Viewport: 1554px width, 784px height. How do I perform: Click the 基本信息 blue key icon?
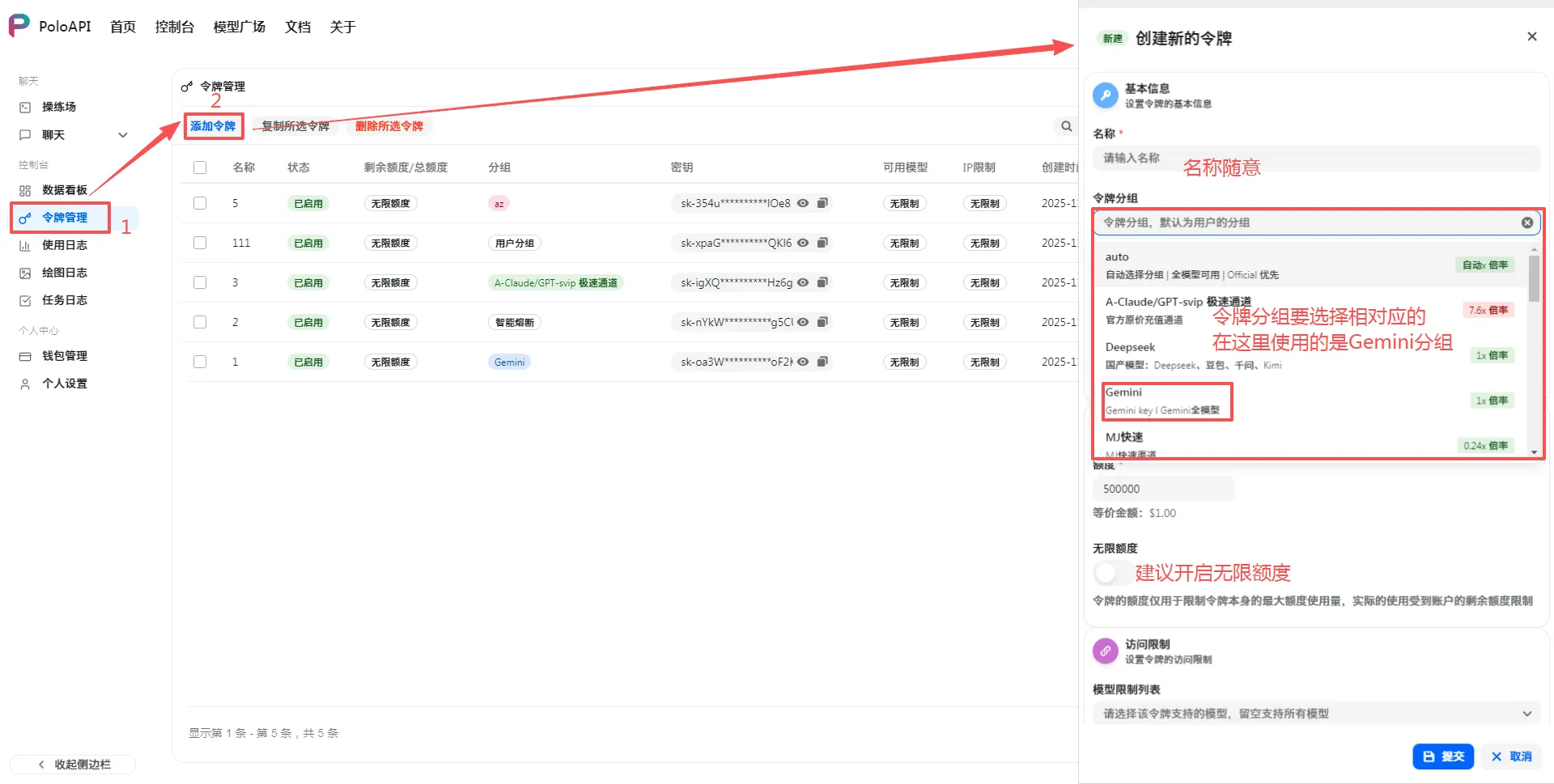(1106, 95)
